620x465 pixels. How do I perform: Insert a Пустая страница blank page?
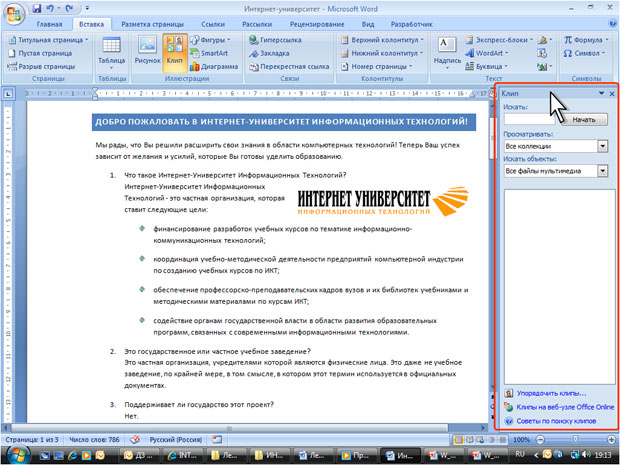(40, 53)
